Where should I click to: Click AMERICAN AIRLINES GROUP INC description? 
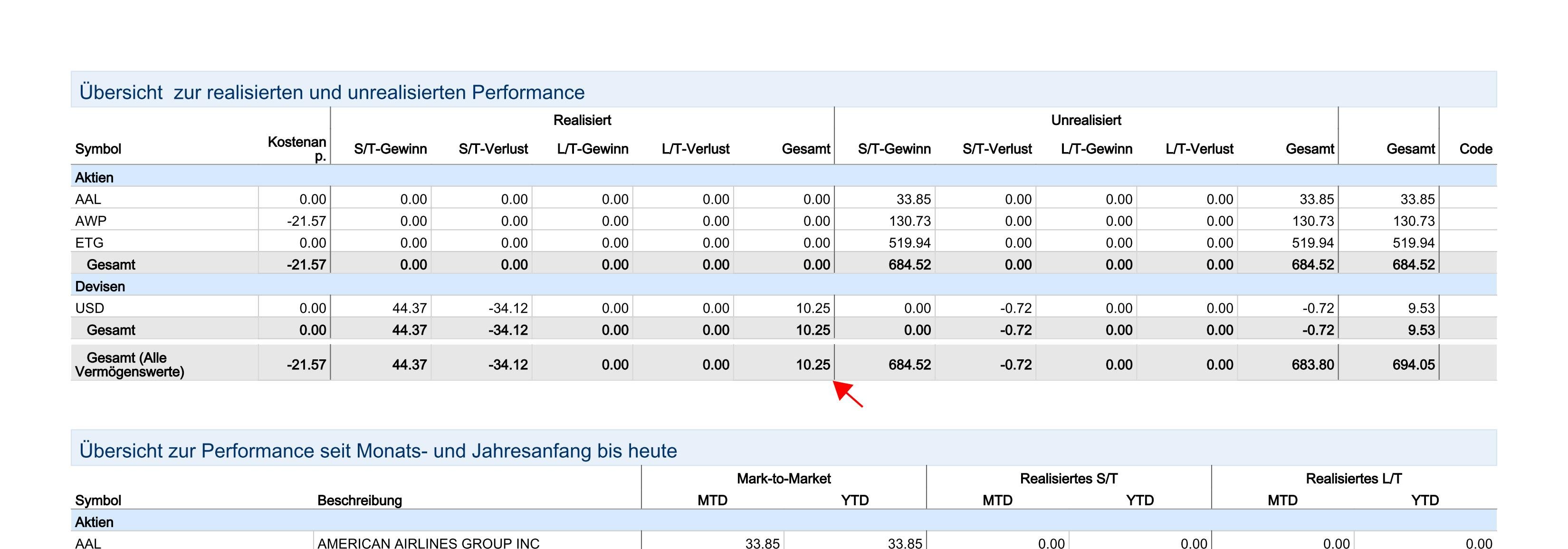(x=428, y=543)
